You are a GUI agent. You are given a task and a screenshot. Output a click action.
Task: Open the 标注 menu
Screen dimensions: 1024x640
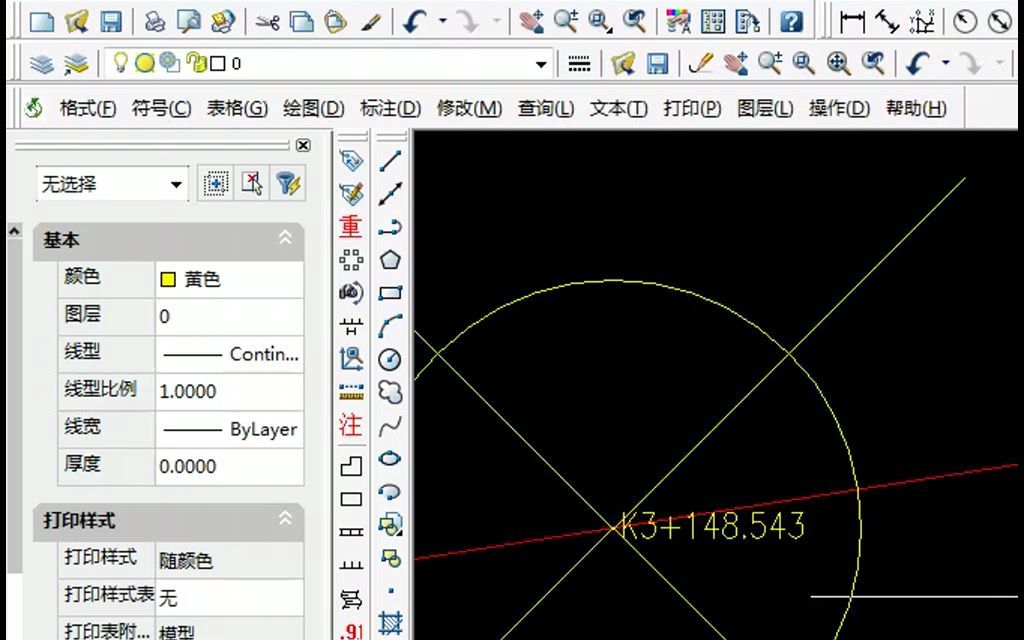[390, 108]
